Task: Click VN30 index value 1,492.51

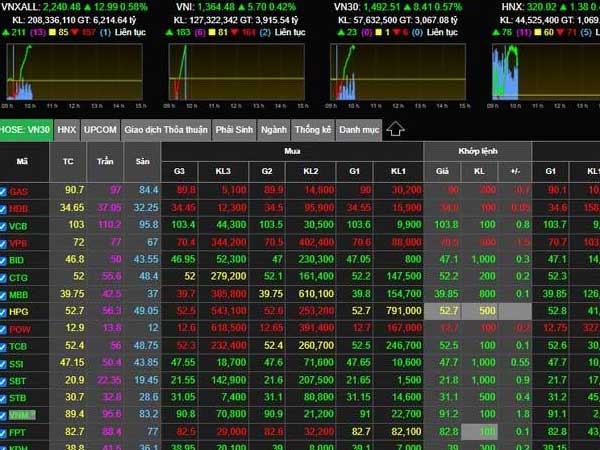Action: 382,7
